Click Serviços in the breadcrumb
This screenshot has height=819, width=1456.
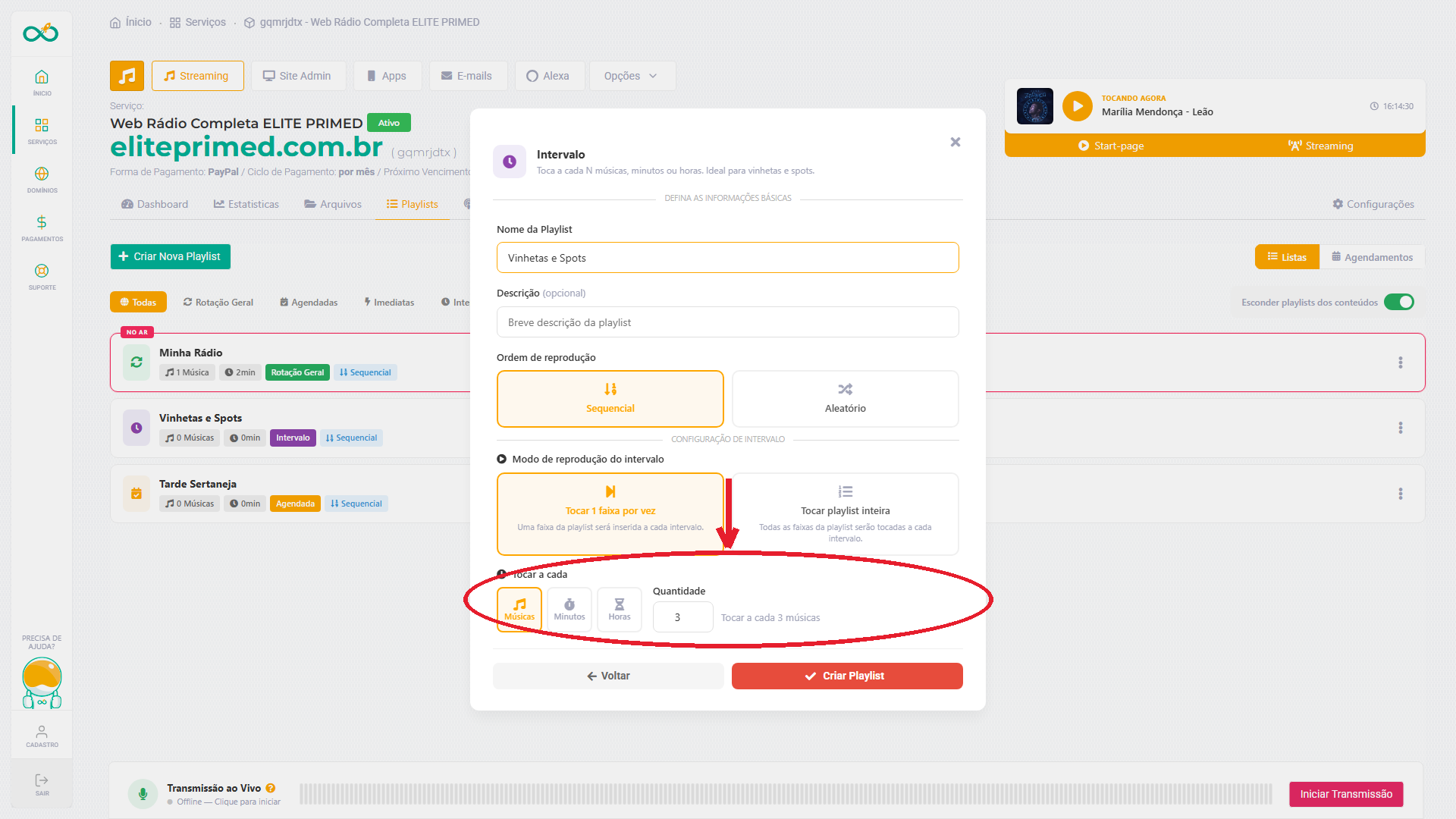pos(198,22)
